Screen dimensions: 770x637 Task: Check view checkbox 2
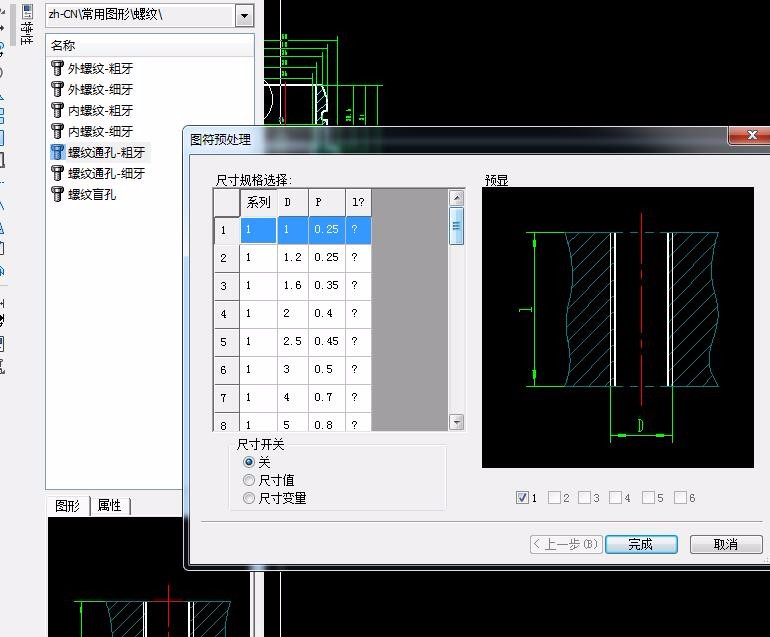click(x=554, y=498)
